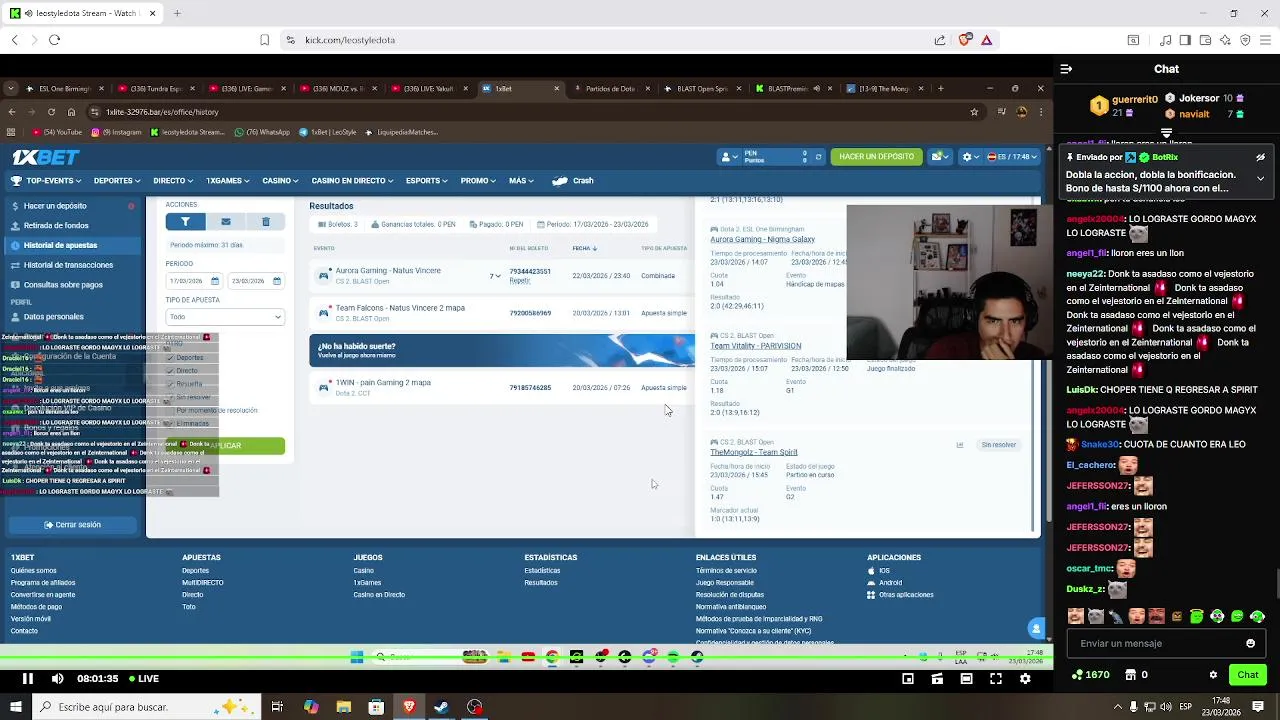Mute the Kick stream volume

(x=57, y=679)
